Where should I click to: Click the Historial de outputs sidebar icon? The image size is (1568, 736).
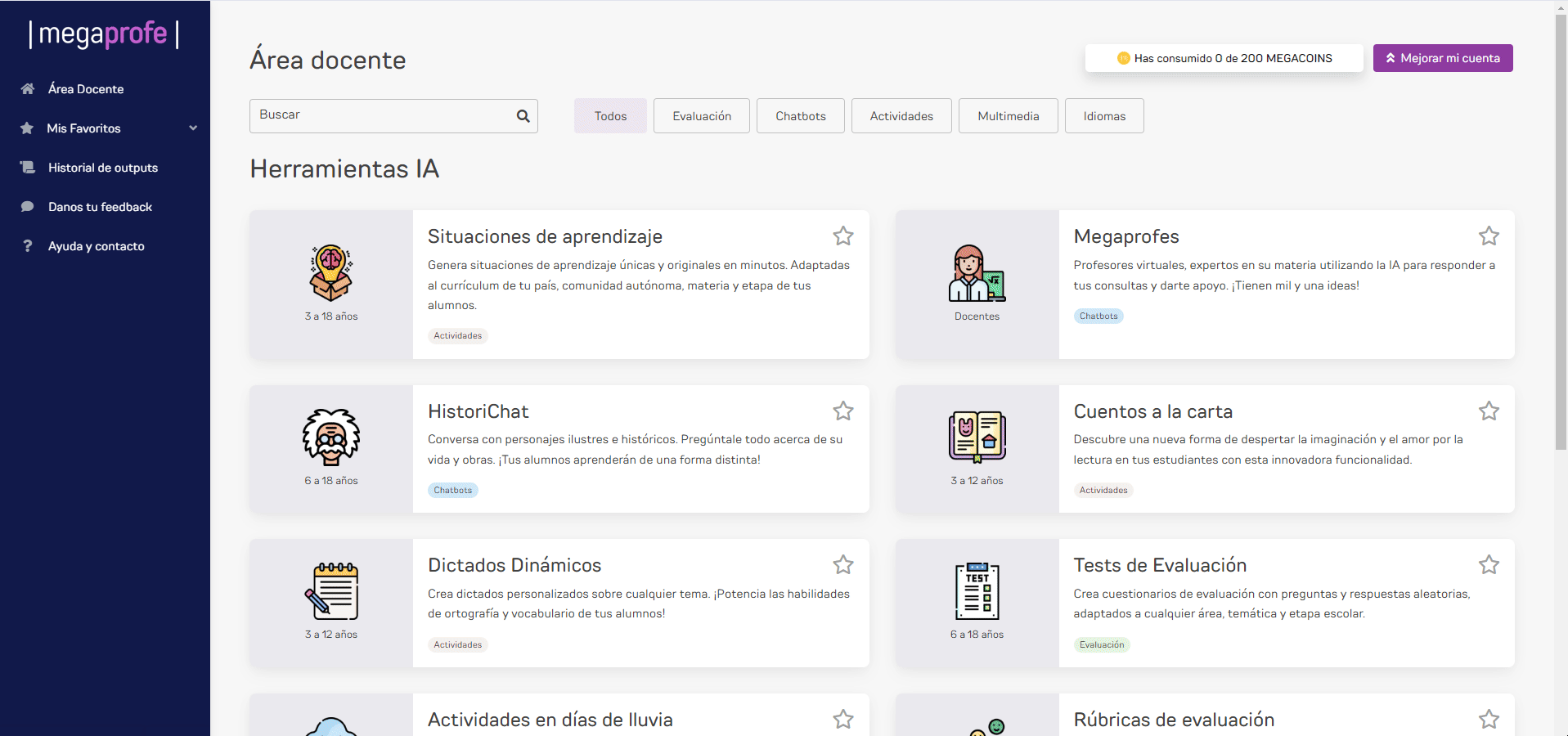pyautogui.click(x=27, y=167)
